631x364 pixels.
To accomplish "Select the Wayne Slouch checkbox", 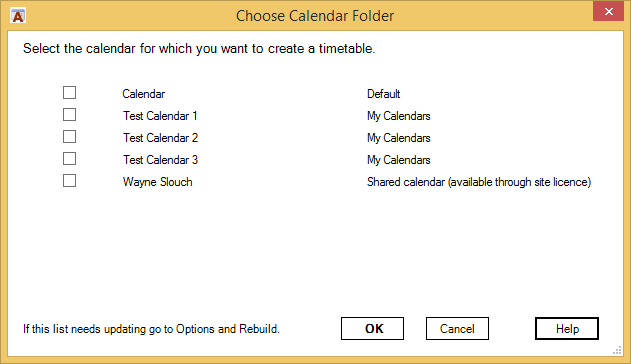I will pyautogui.click(x=69, y=181).
